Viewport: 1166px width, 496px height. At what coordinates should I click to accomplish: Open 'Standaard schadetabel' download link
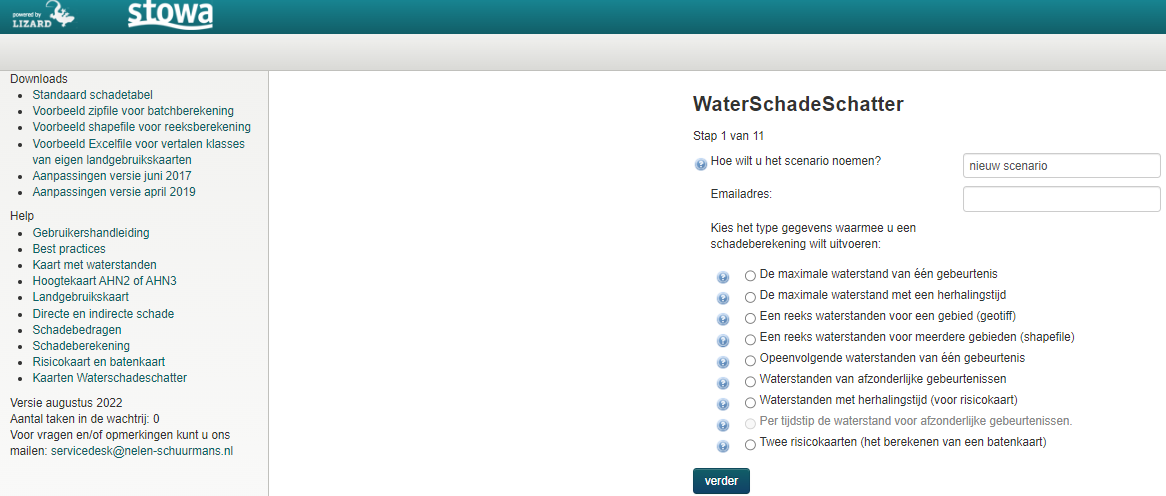tap(92, 94)
